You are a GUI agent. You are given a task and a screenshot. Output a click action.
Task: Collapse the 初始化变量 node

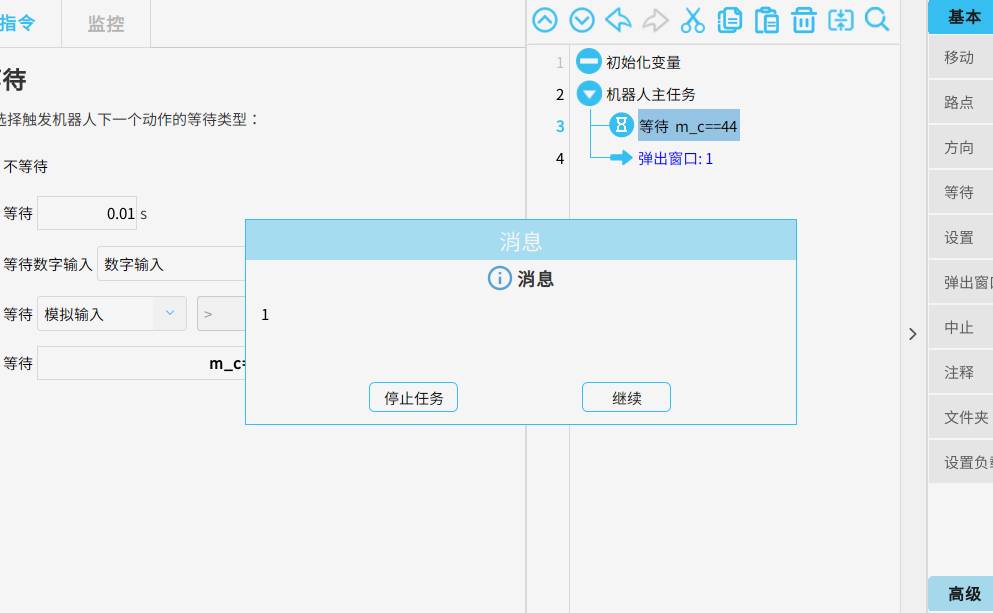point(589,62)
